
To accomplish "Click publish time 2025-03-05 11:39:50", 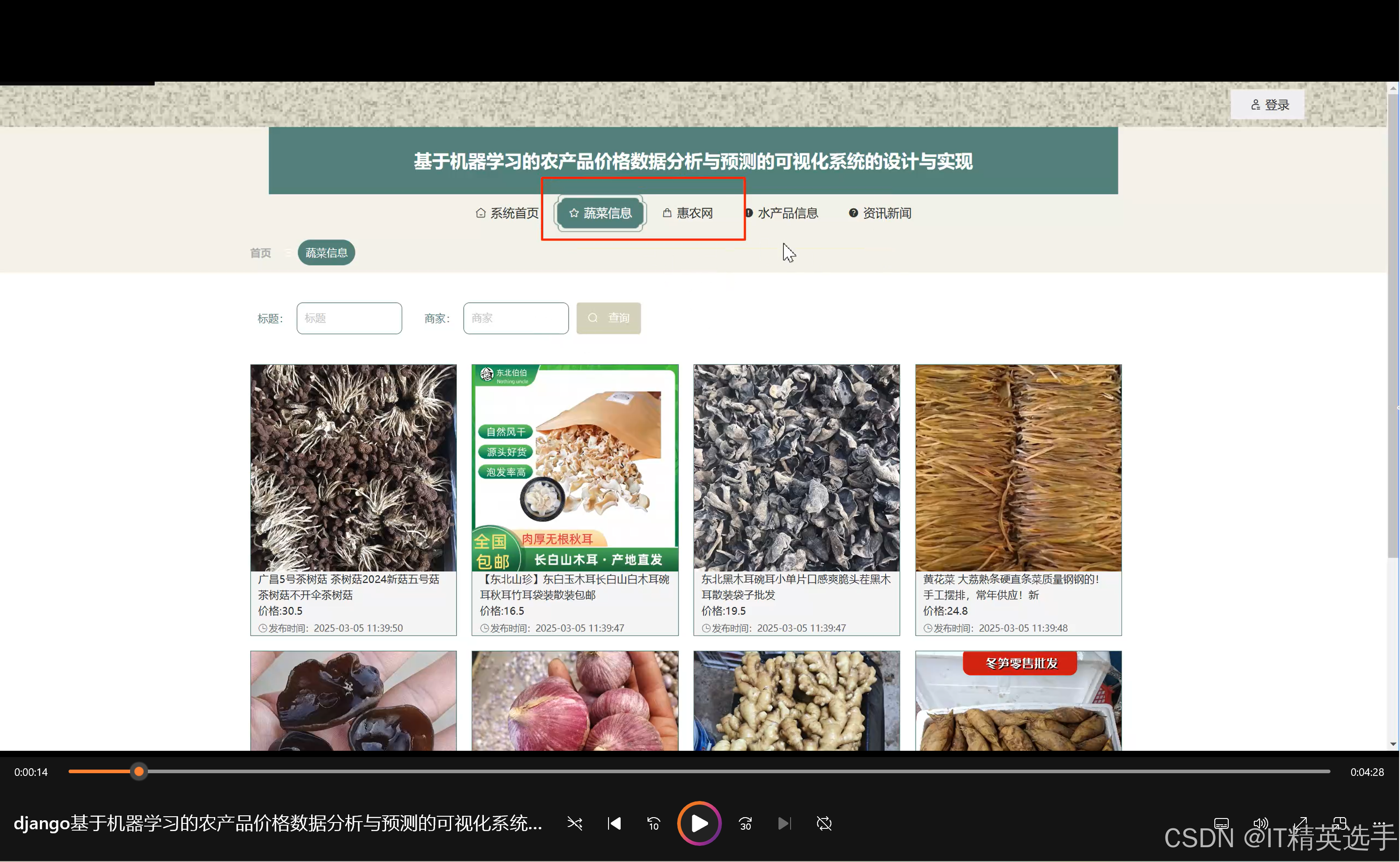I will pyautogui.click(x=358, y=628).
